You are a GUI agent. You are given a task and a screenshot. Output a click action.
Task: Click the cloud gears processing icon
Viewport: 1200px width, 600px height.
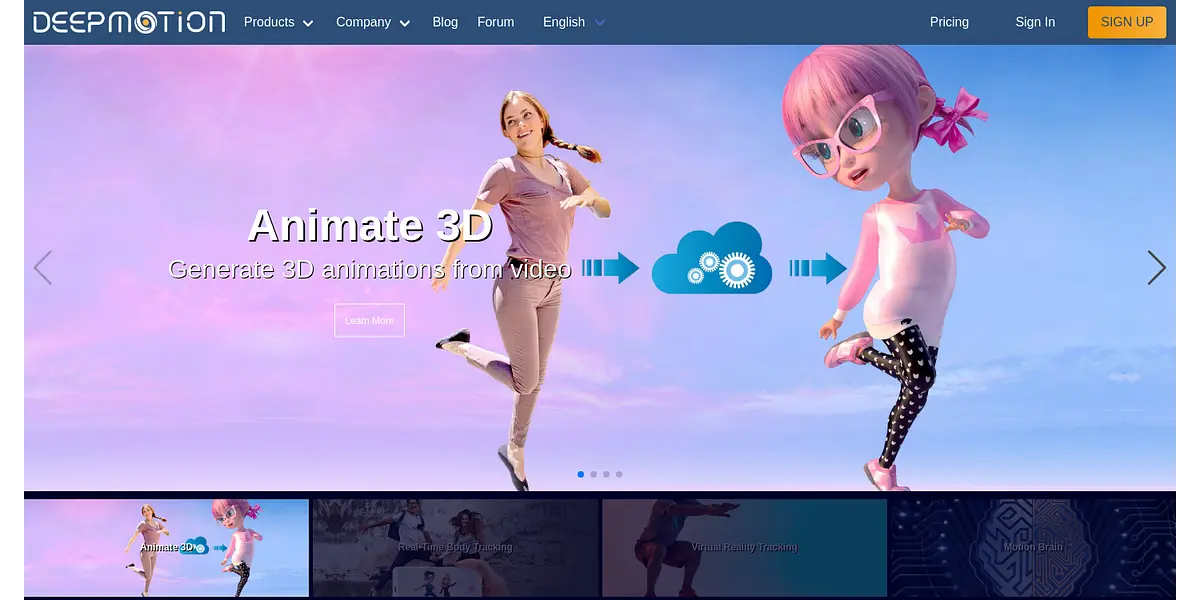click(x=712, y=259)
